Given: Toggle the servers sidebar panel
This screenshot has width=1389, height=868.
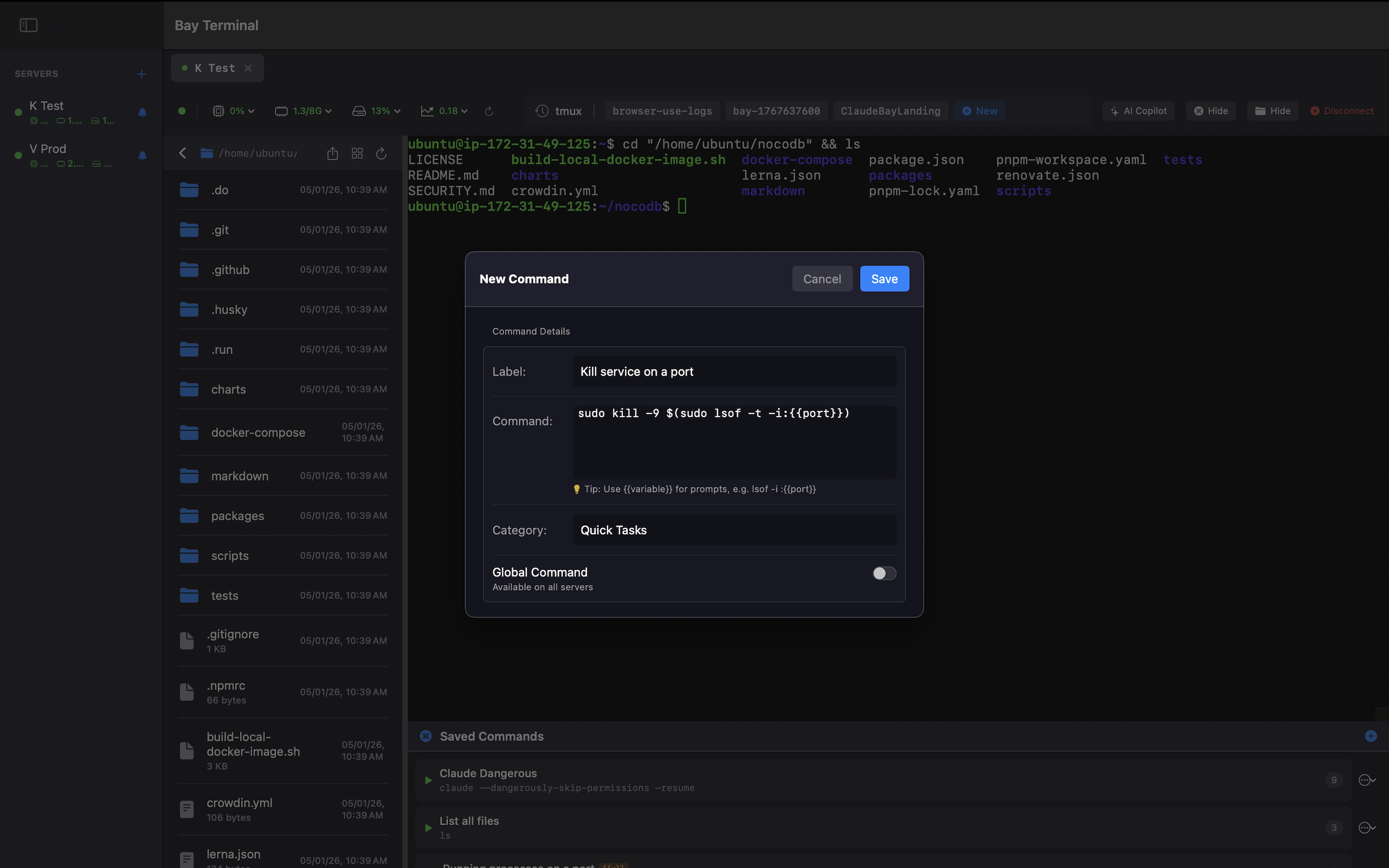Looking at the screenshot, I should point(28,25).
